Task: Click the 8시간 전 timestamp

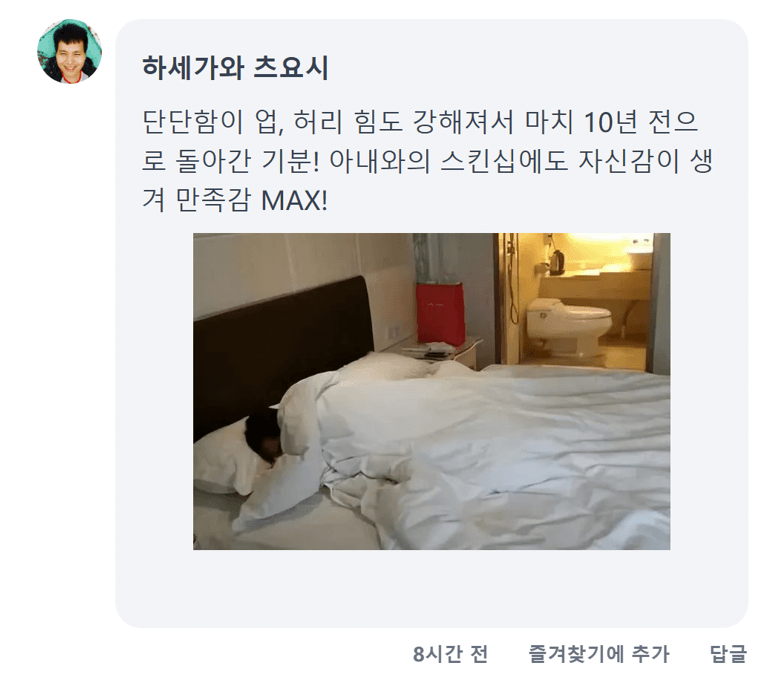Action: coord(450,654)
